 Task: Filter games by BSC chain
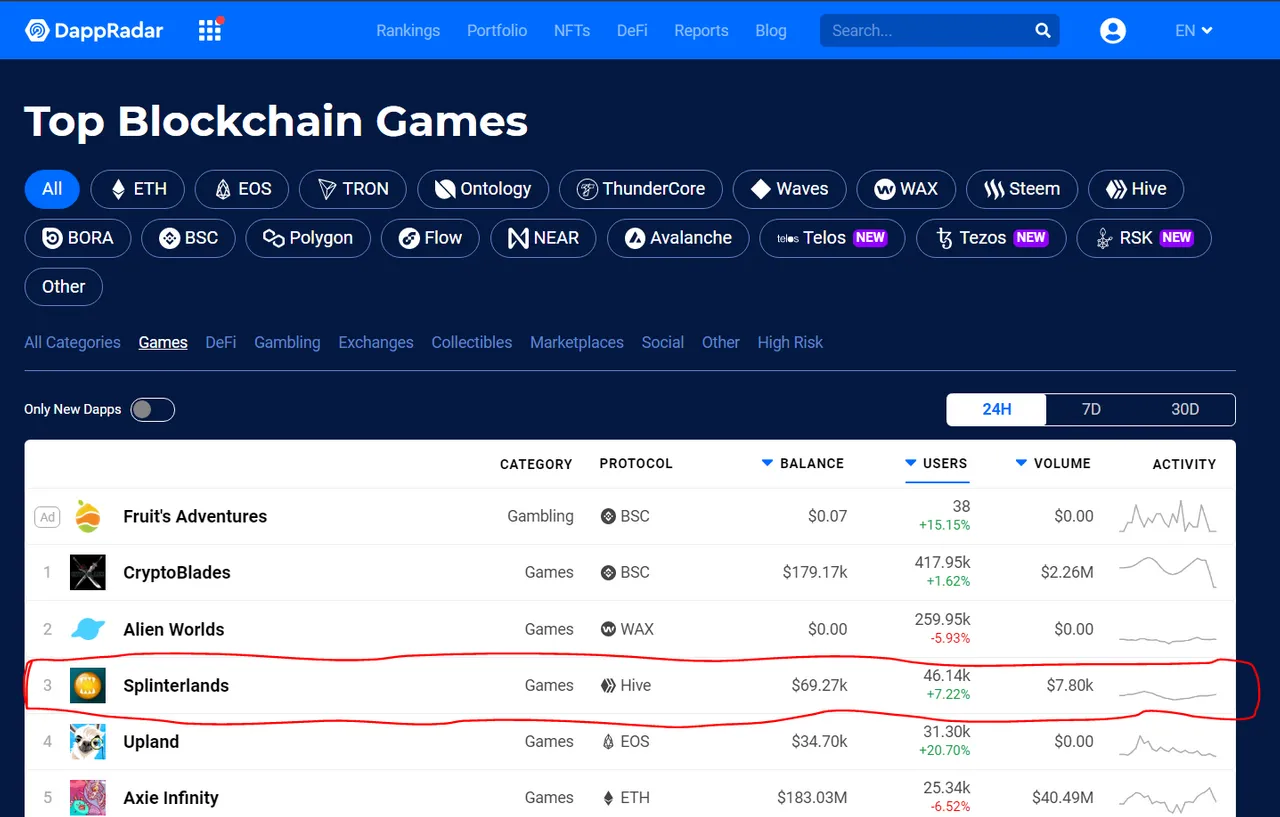pyautogui.click(x=188, y=238)
